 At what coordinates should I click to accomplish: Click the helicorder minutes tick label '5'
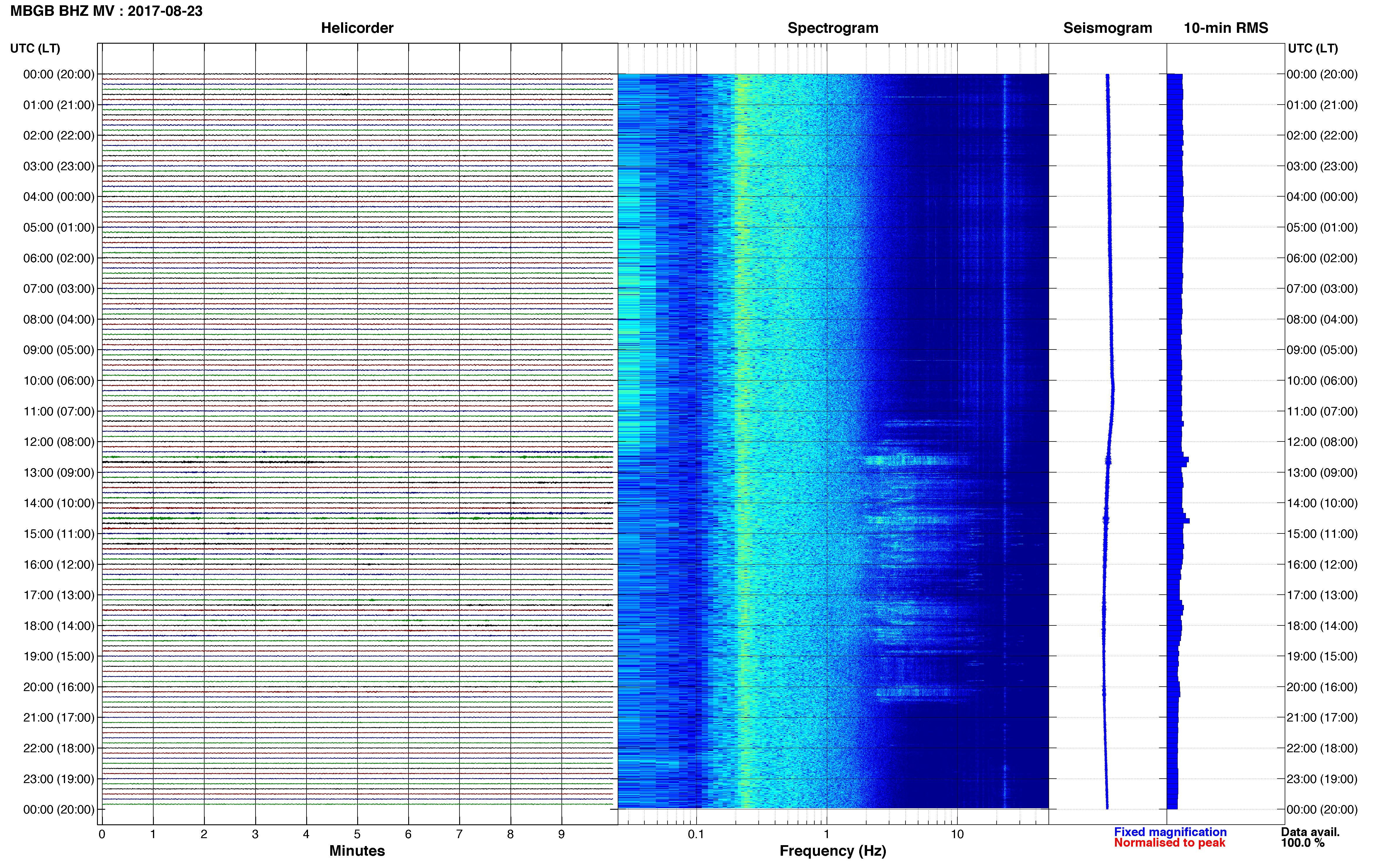pyautogui.click(x=357, y=834)
